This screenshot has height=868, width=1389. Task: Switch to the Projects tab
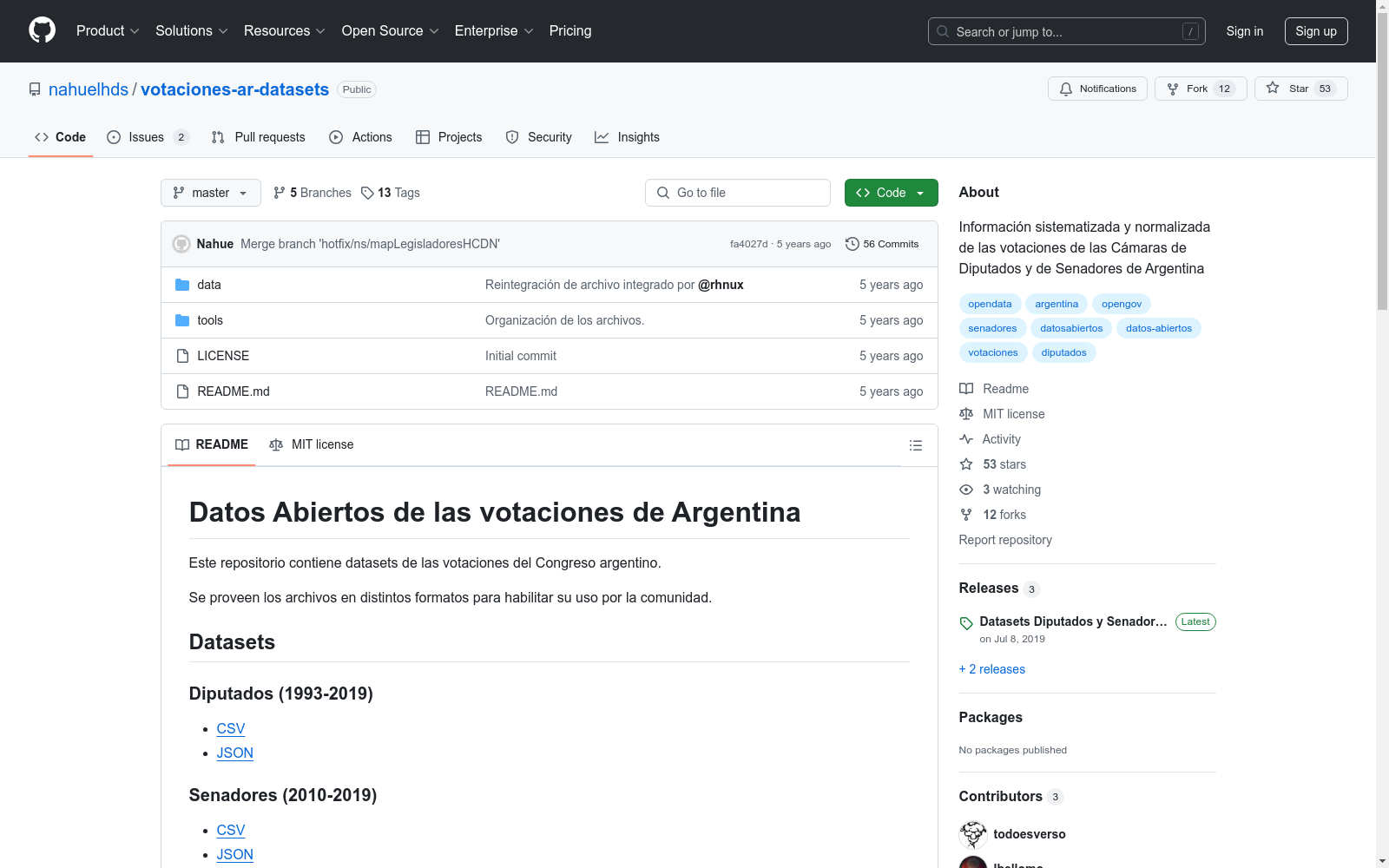pyautogui.click(x=449, y=137)
